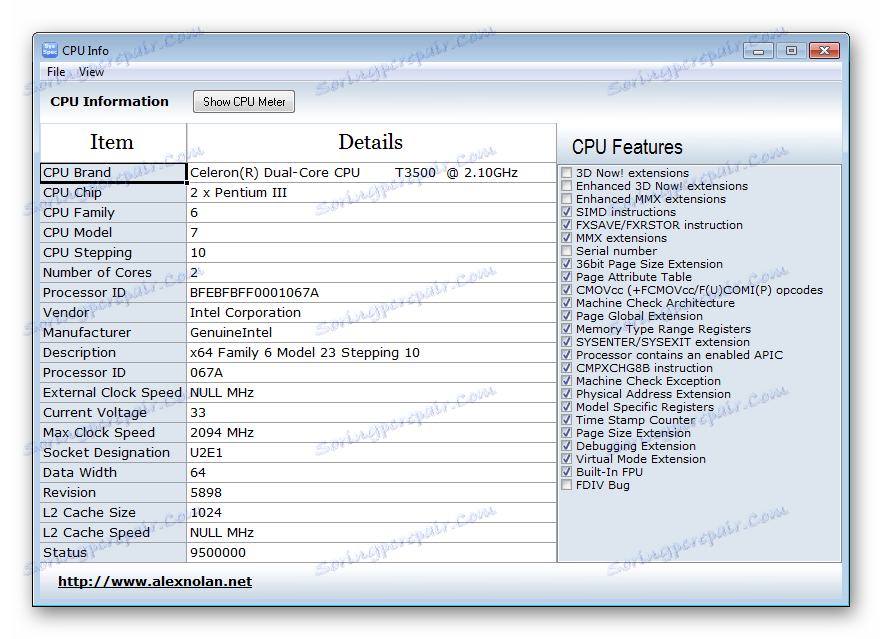Toggle Time Stamp Counter checkbox
Viewport: 882px width, 639px height.
coord(566,420)
